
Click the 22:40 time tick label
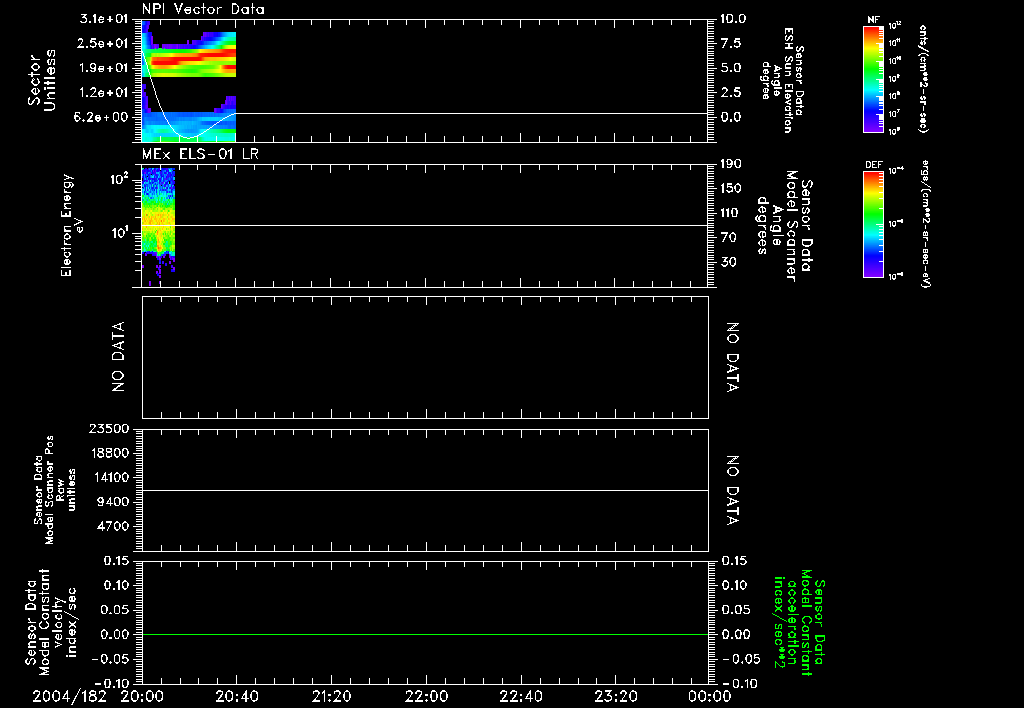[520, 696]
